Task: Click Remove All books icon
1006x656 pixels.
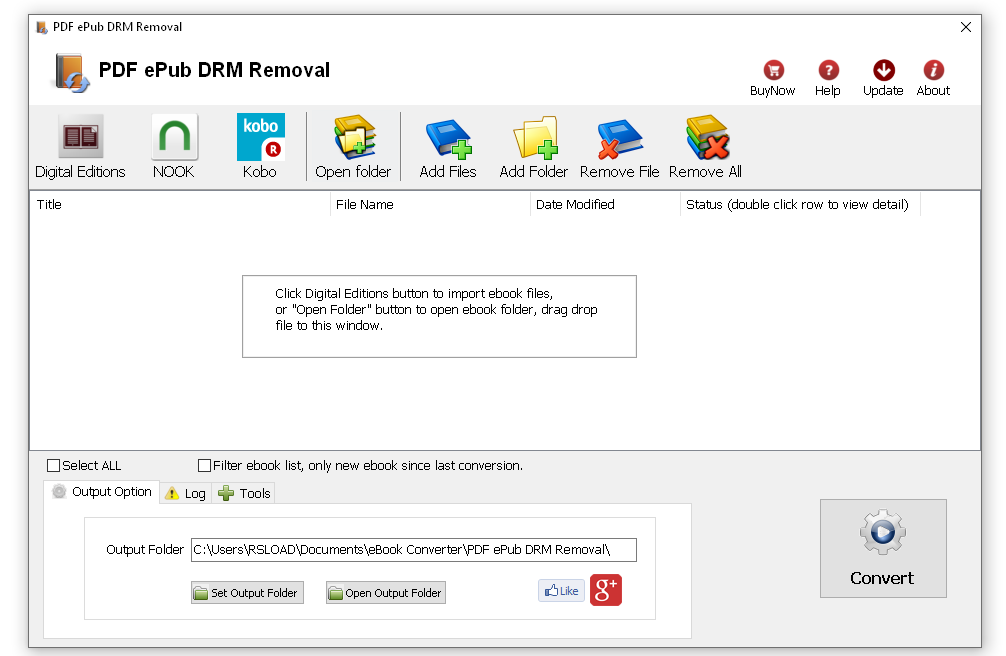Action: click(x=704, y=140)
